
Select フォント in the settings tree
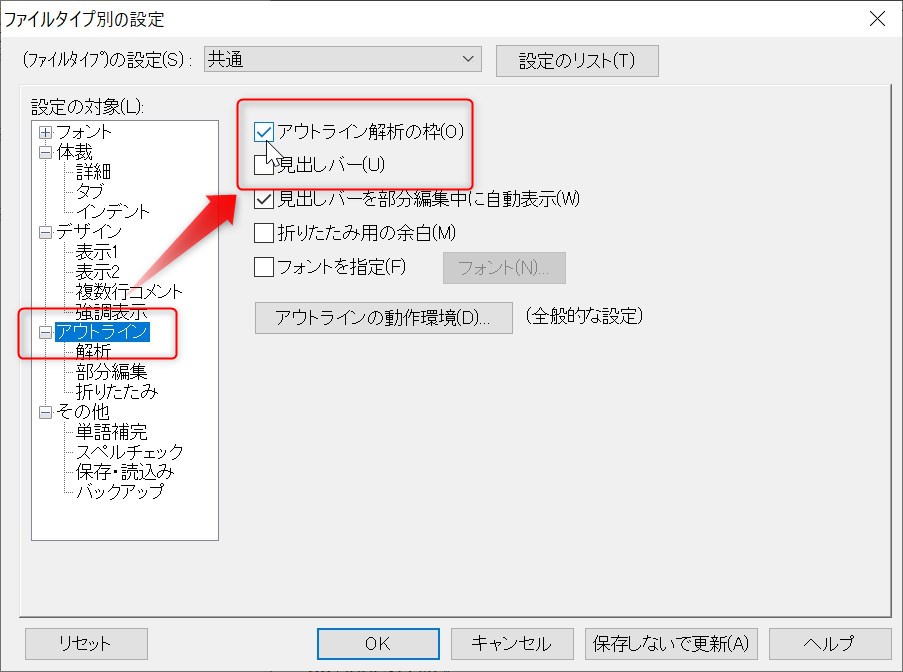84,132
